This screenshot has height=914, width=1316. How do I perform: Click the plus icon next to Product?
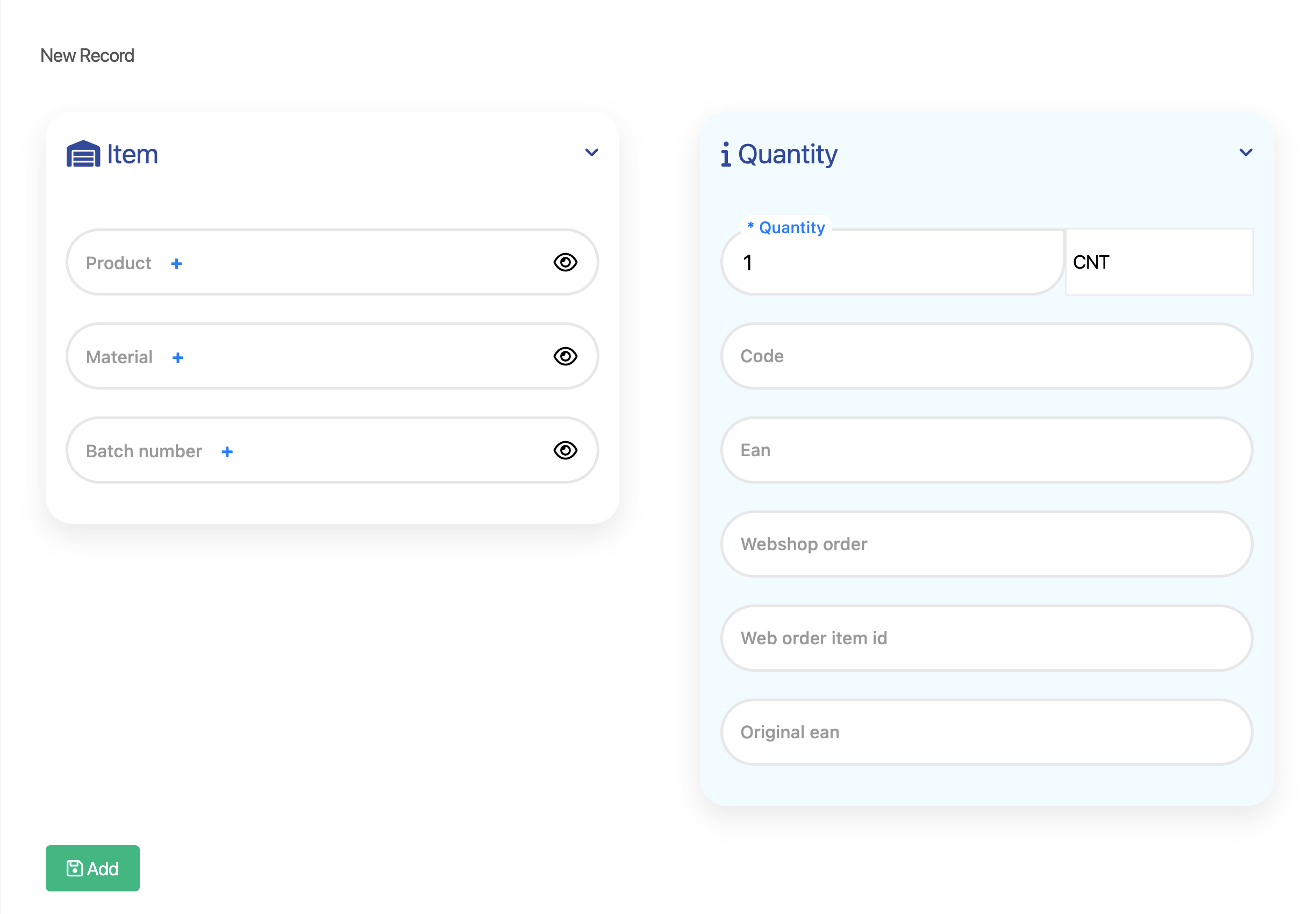[176, 263]
